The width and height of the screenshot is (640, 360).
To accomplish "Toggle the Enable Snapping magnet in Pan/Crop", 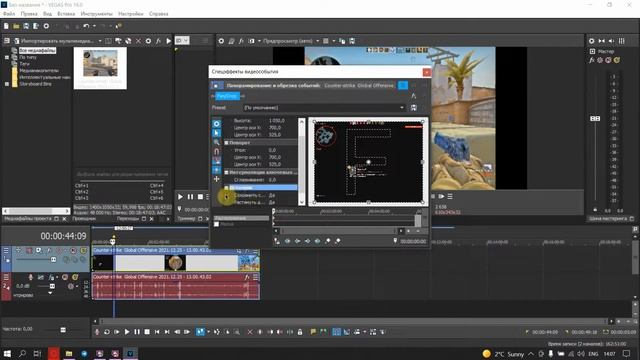I will click(217, 151).
